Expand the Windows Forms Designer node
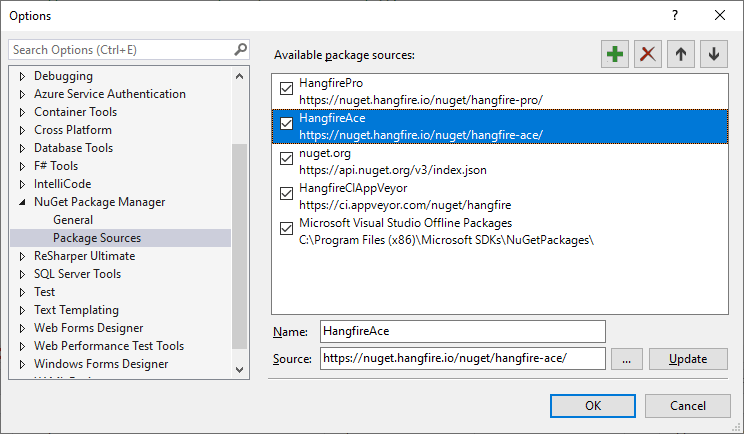744x434 pixels. click(x=22, y=364)
